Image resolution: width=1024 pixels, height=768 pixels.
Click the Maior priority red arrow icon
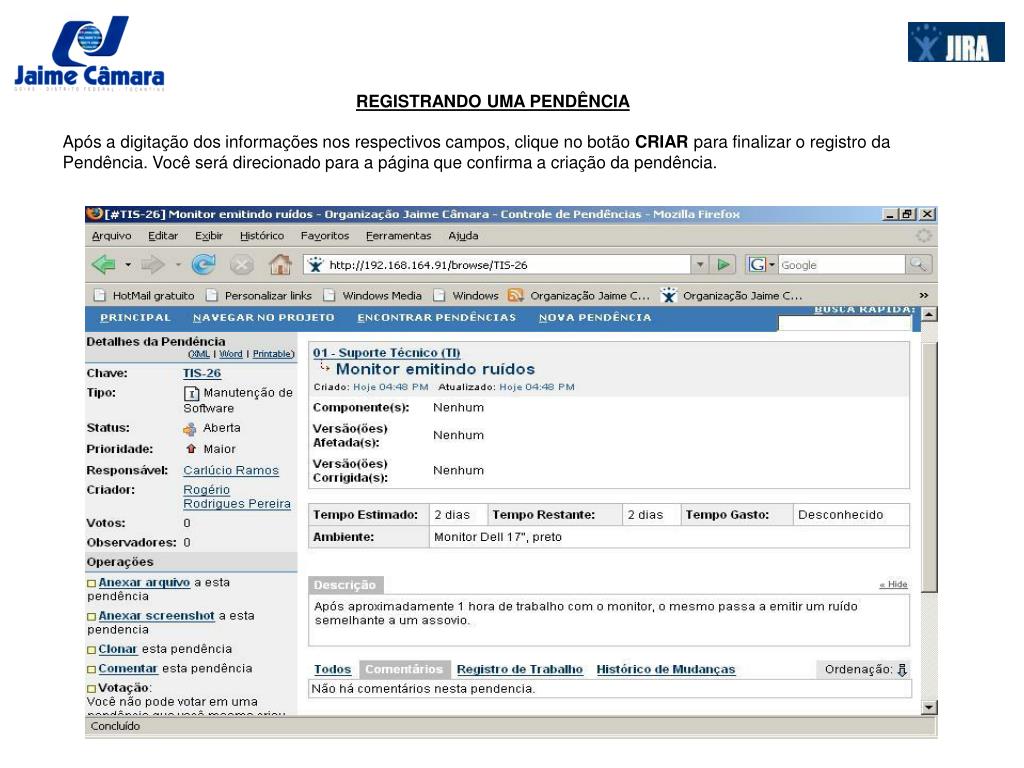pos(191,449)
